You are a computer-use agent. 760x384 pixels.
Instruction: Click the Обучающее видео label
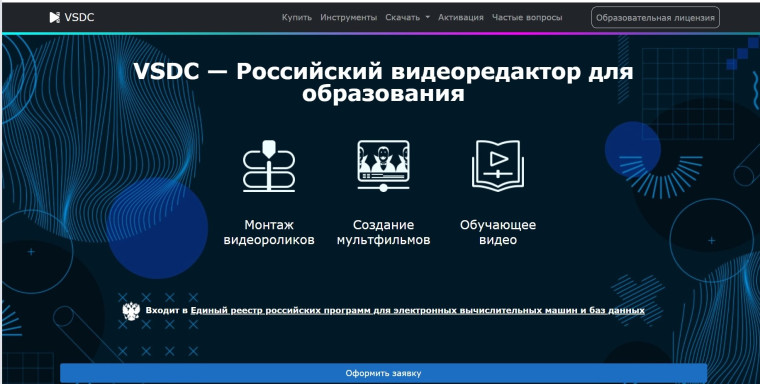click(x=498, y=232)
